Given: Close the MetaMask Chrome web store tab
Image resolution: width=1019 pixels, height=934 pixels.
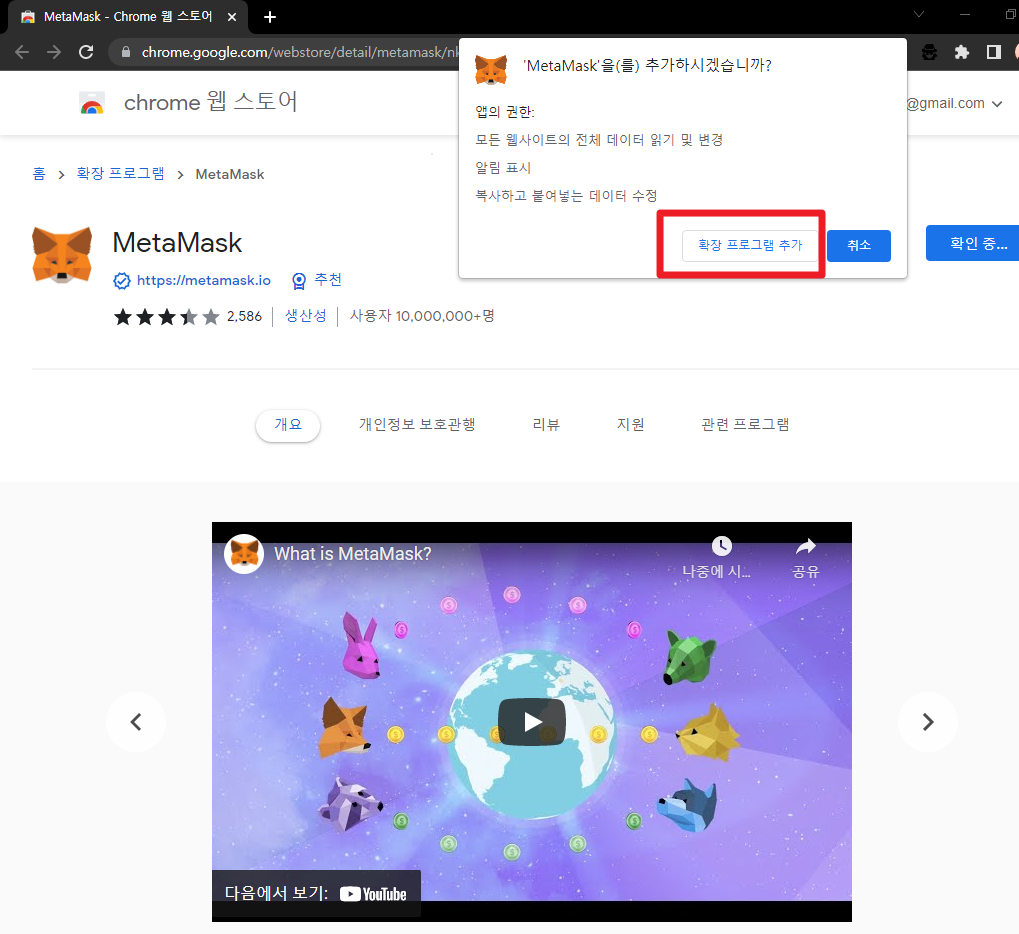Looking at the screenshot, I should (x=232, y=17).
